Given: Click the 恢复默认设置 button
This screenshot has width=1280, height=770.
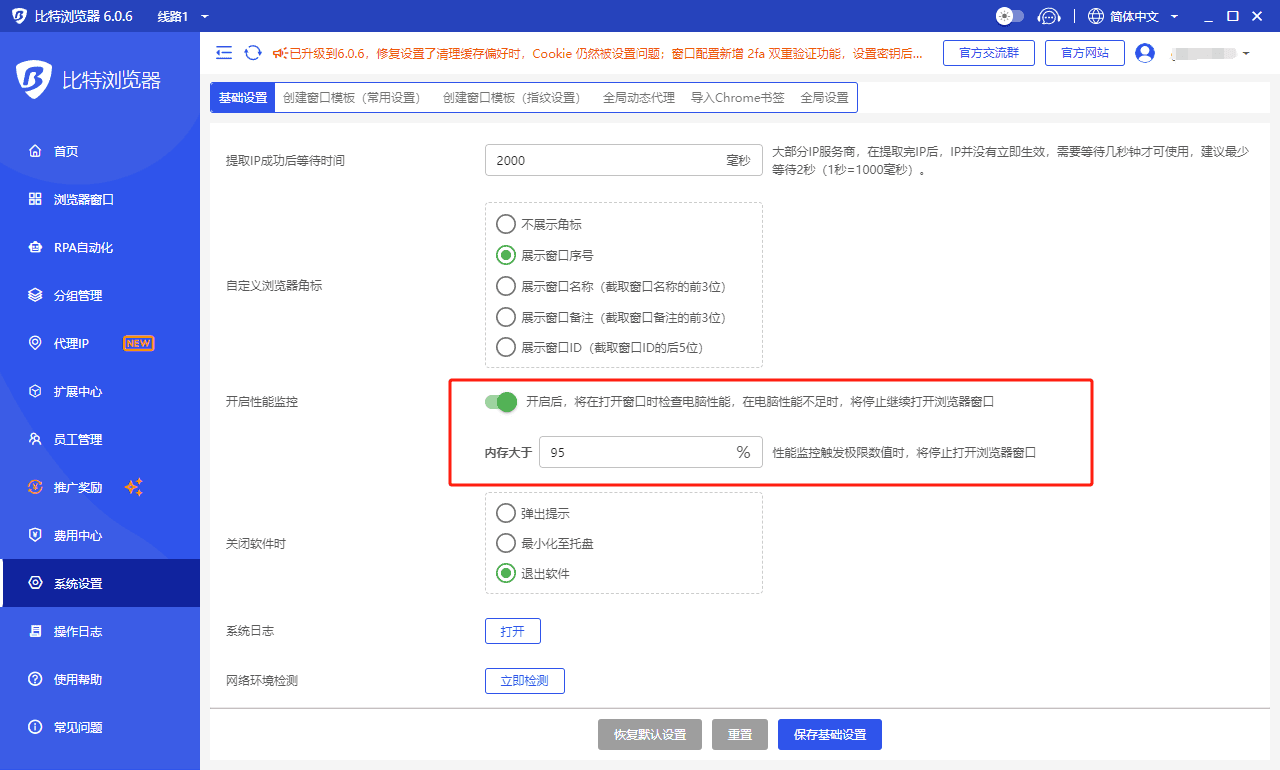Looking at the screenshot, I should point(650,734).
